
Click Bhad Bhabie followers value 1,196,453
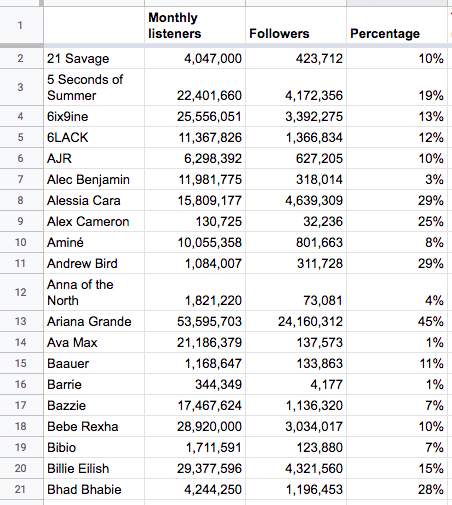[x=296, y=489]
